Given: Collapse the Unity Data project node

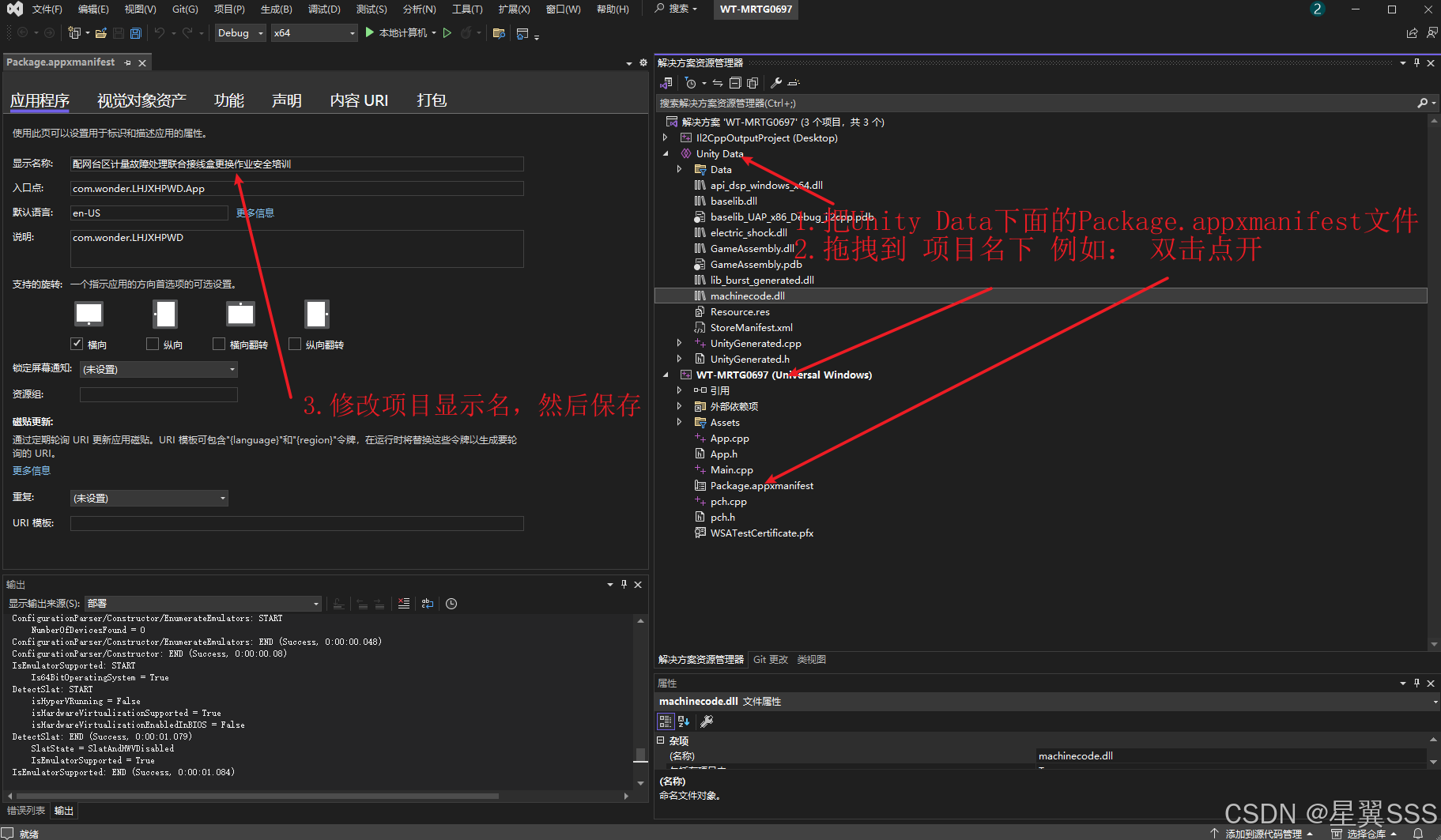Looking at the screenshot, I should point(666,153).
